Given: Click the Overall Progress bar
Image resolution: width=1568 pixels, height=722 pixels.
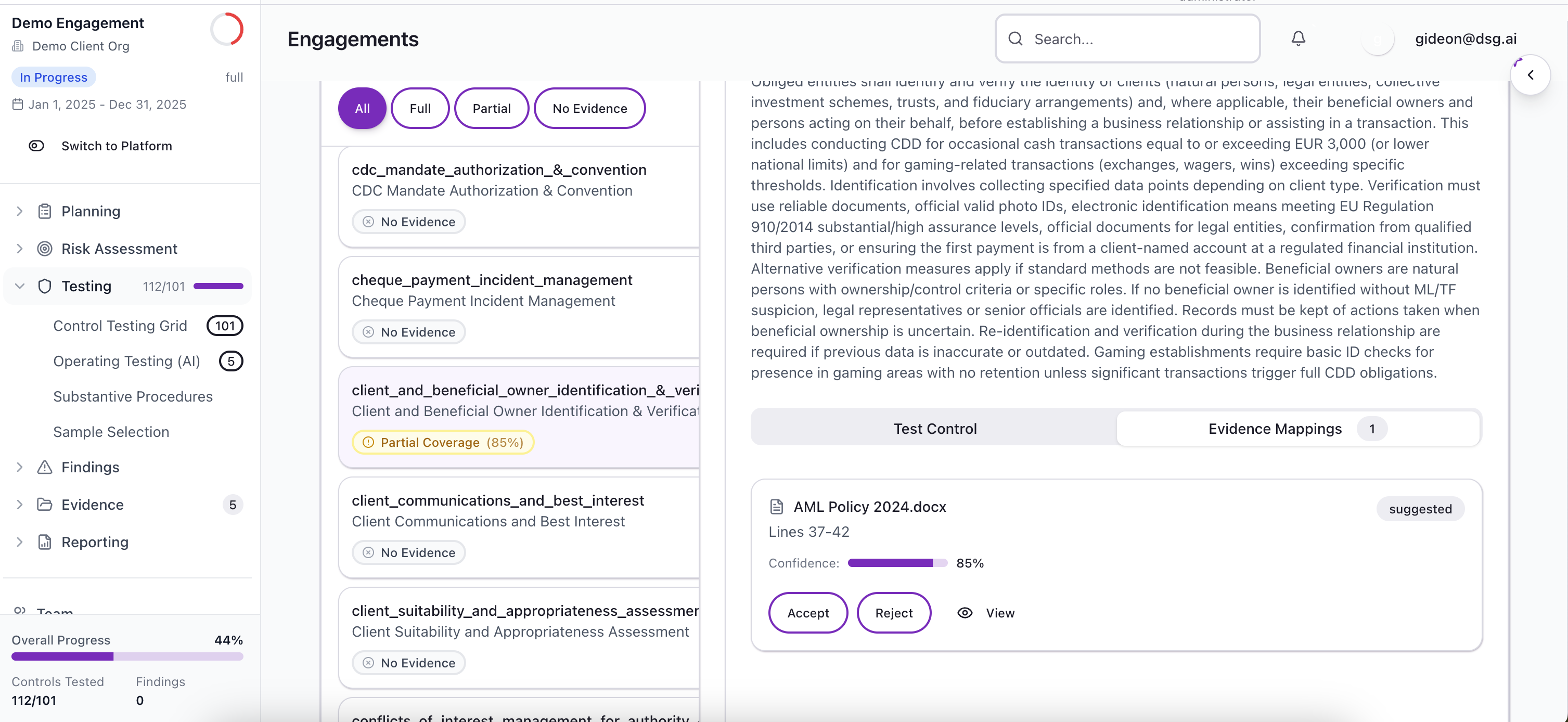Looking at the screenshot, I should (x=127, y=657).
